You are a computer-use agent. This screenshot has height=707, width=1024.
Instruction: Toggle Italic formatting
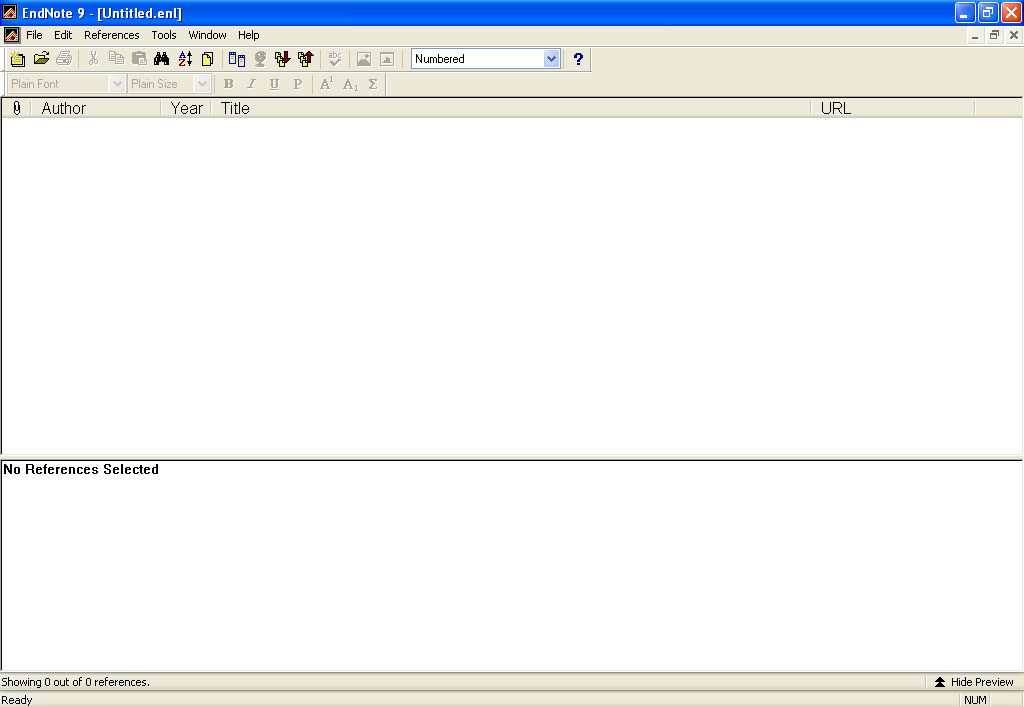pyautogui.click(x=251, y=84)
